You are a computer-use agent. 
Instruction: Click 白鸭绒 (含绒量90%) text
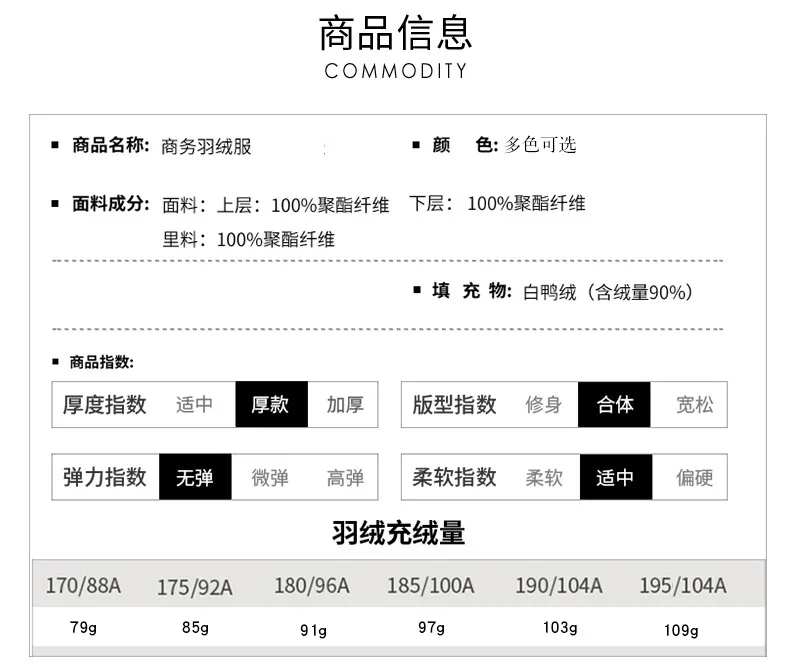coord(608,292)
